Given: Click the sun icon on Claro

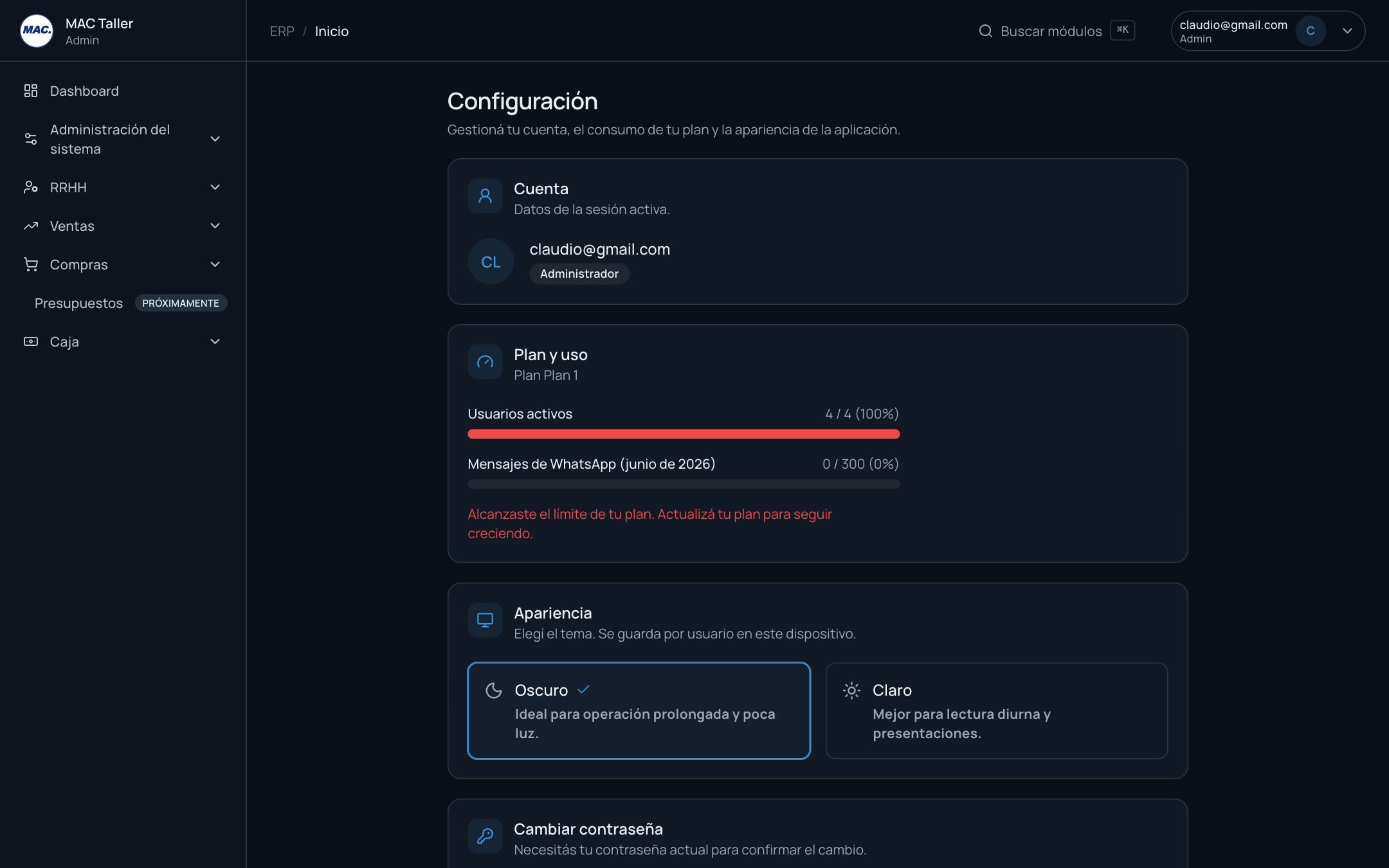Looking at the screenshot, I should 851,691.
